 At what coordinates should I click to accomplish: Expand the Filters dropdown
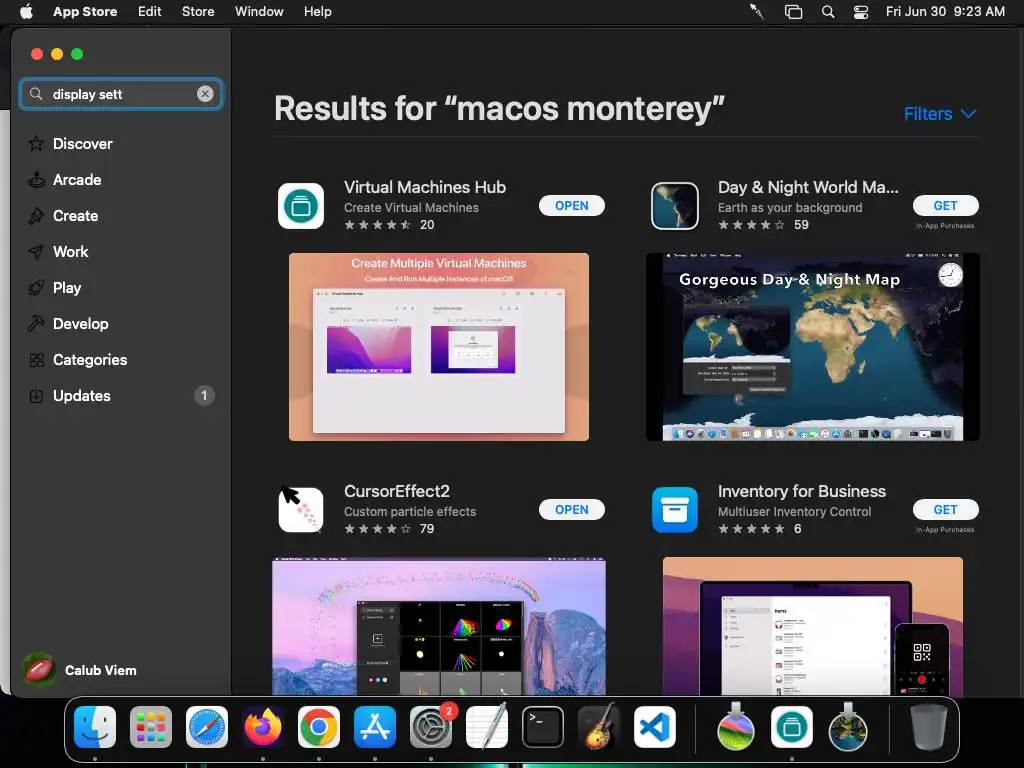click(940, 114)
